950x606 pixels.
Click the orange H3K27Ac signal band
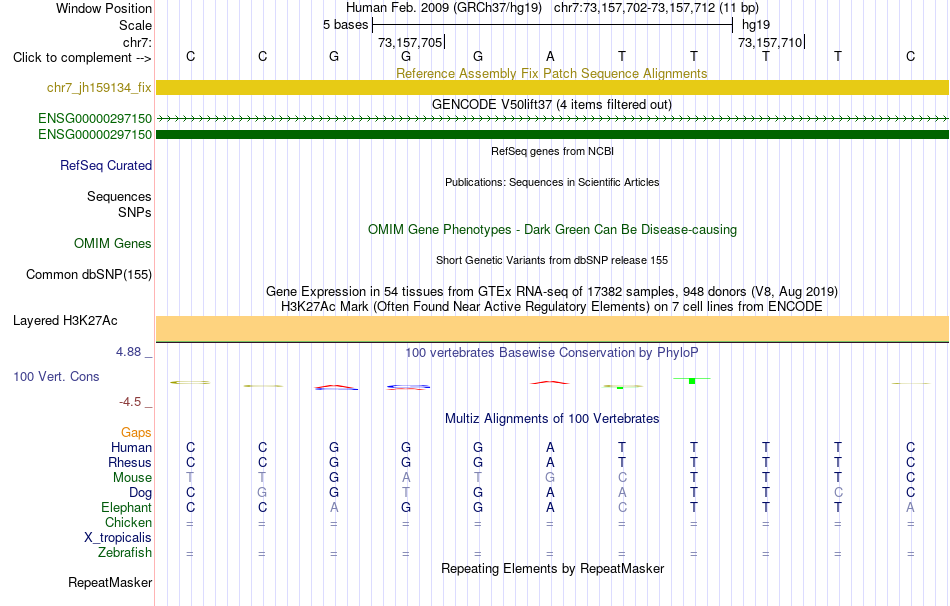pos(552,328)
